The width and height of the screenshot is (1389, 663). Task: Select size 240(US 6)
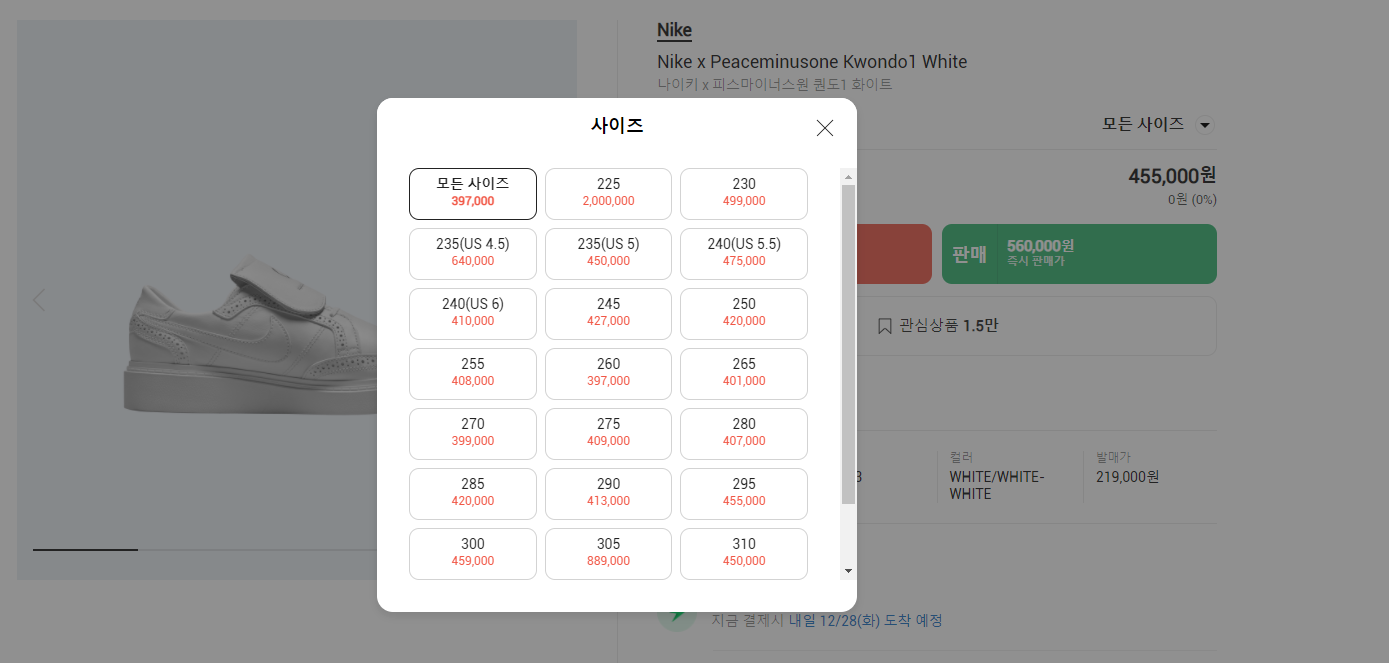[x=473, y=314]
